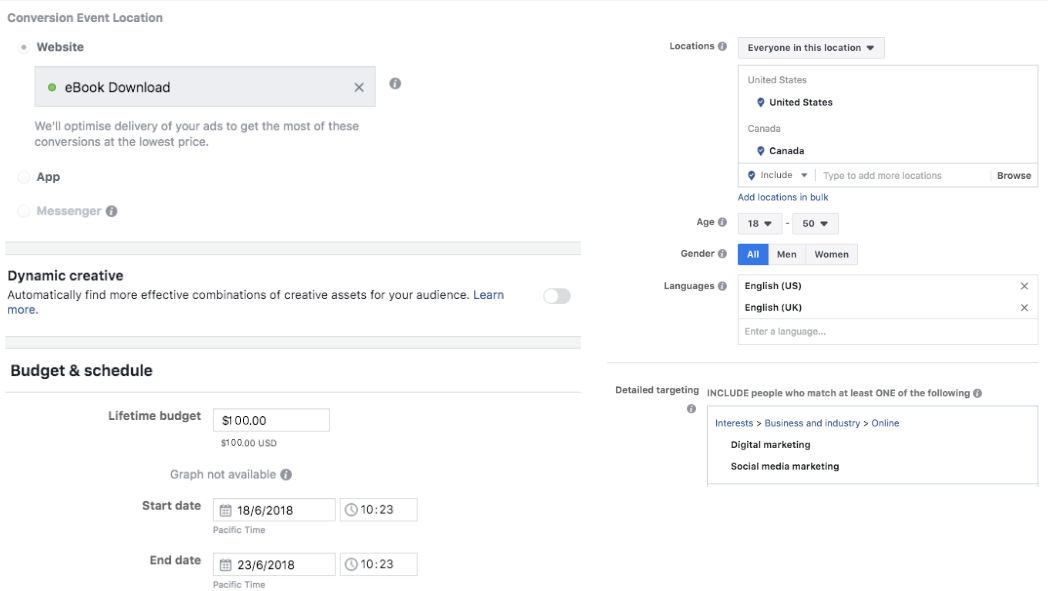
Task: Open the Everyone in this location dropdown
Action: [810, 48]
